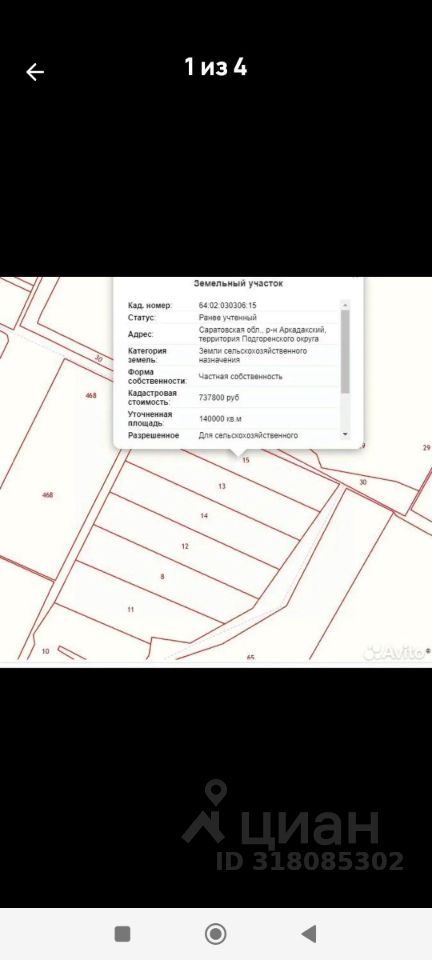
Task: Select parcel 11 on the map
Action: pyautogui.click(x=130, y=609)
